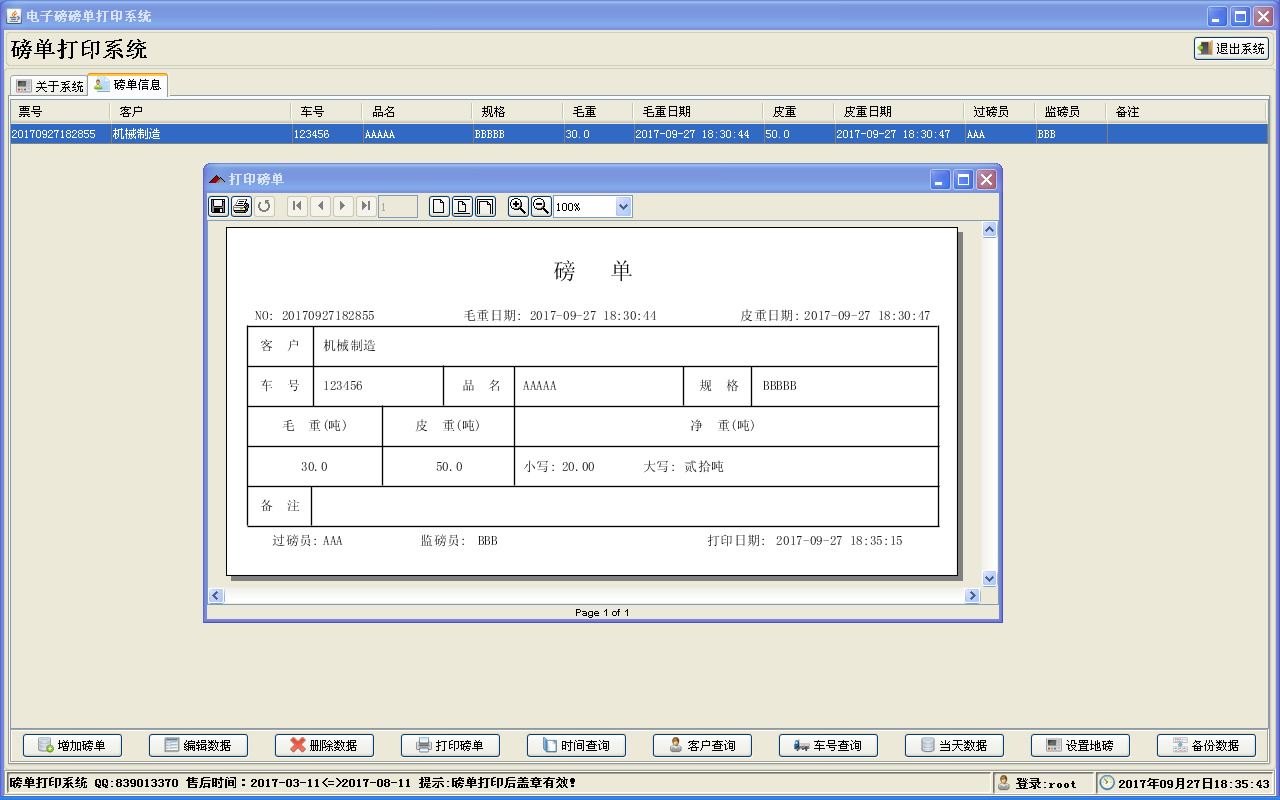Screen dimensions: 1280x800
Task: Switch to the 关于系统 tab
Action: tap(50, 86)
